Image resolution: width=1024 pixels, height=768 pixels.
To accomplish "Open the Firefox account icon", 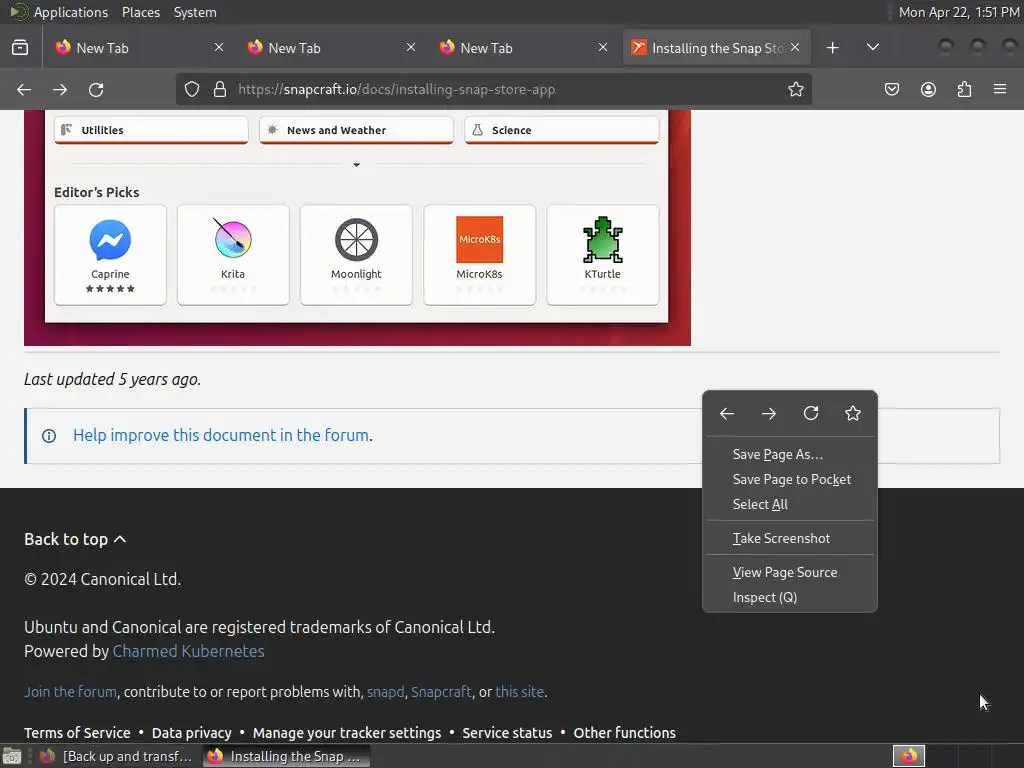I will 928,89.
